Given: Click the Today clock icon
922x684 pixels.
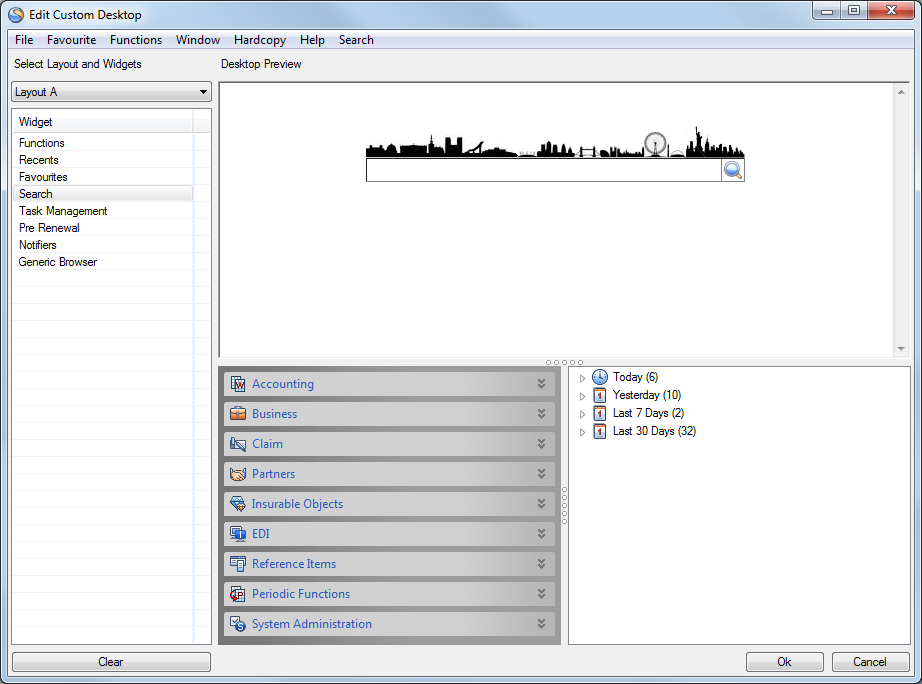Looking at the screenshot, I should coord(600,377).
